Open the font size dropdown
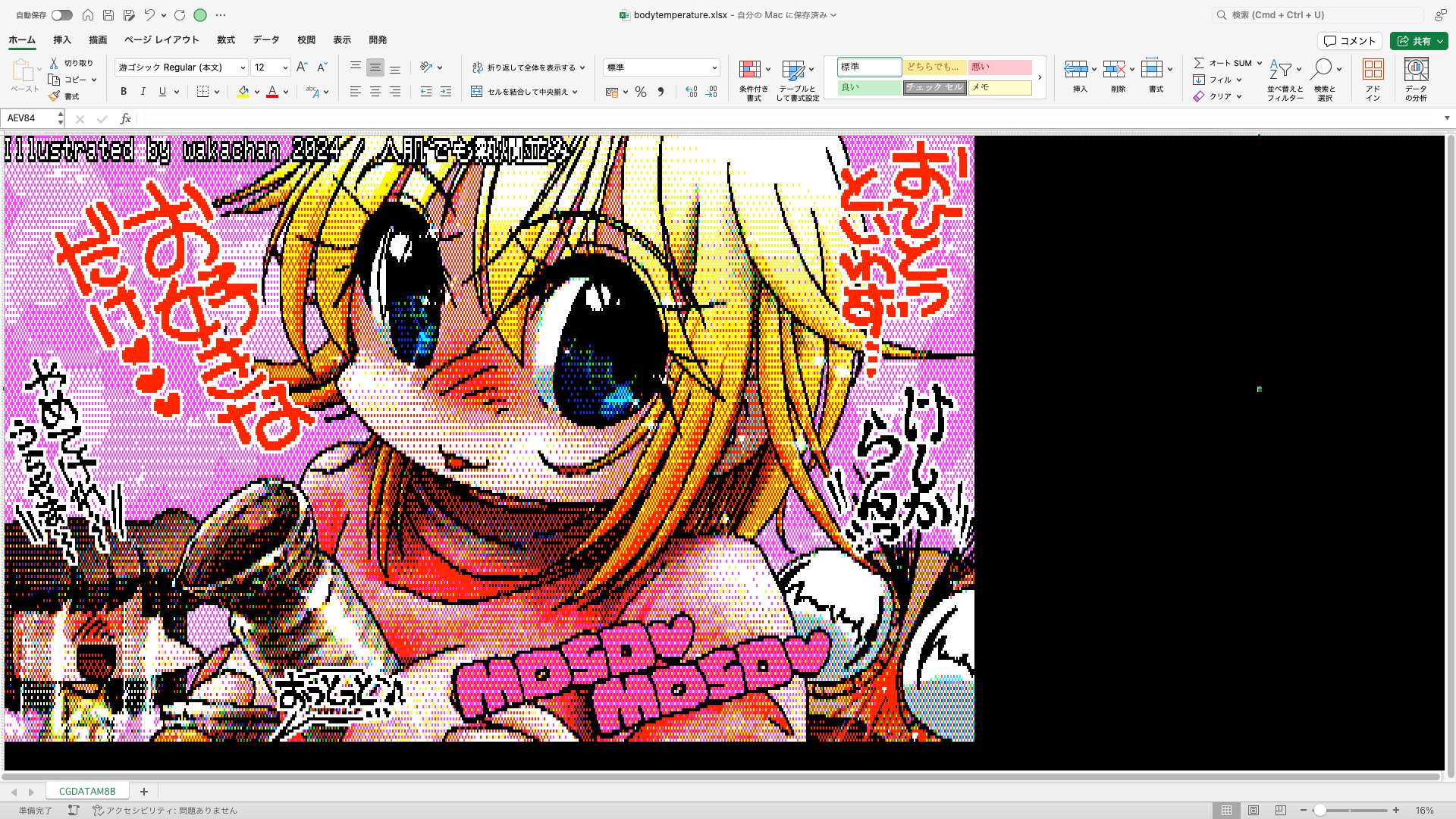The width and height of the screenshot is (1456, 819). pyautogui.click(x=285, y=67)
